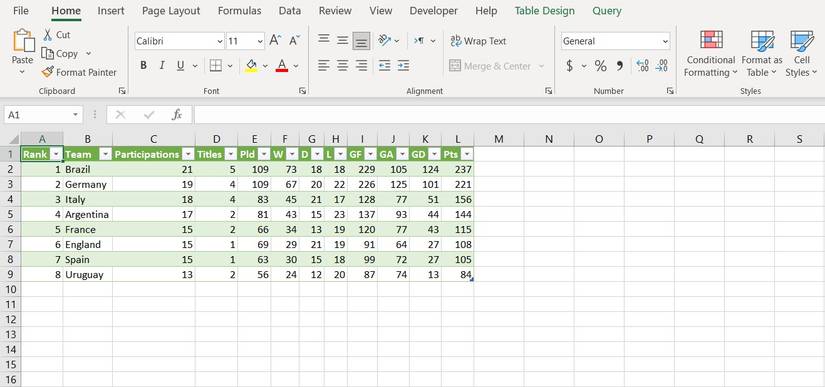Viewport: 825px width, 387px height.
Task: Select the Uruguay cell
Action: [x=88, y=274]
